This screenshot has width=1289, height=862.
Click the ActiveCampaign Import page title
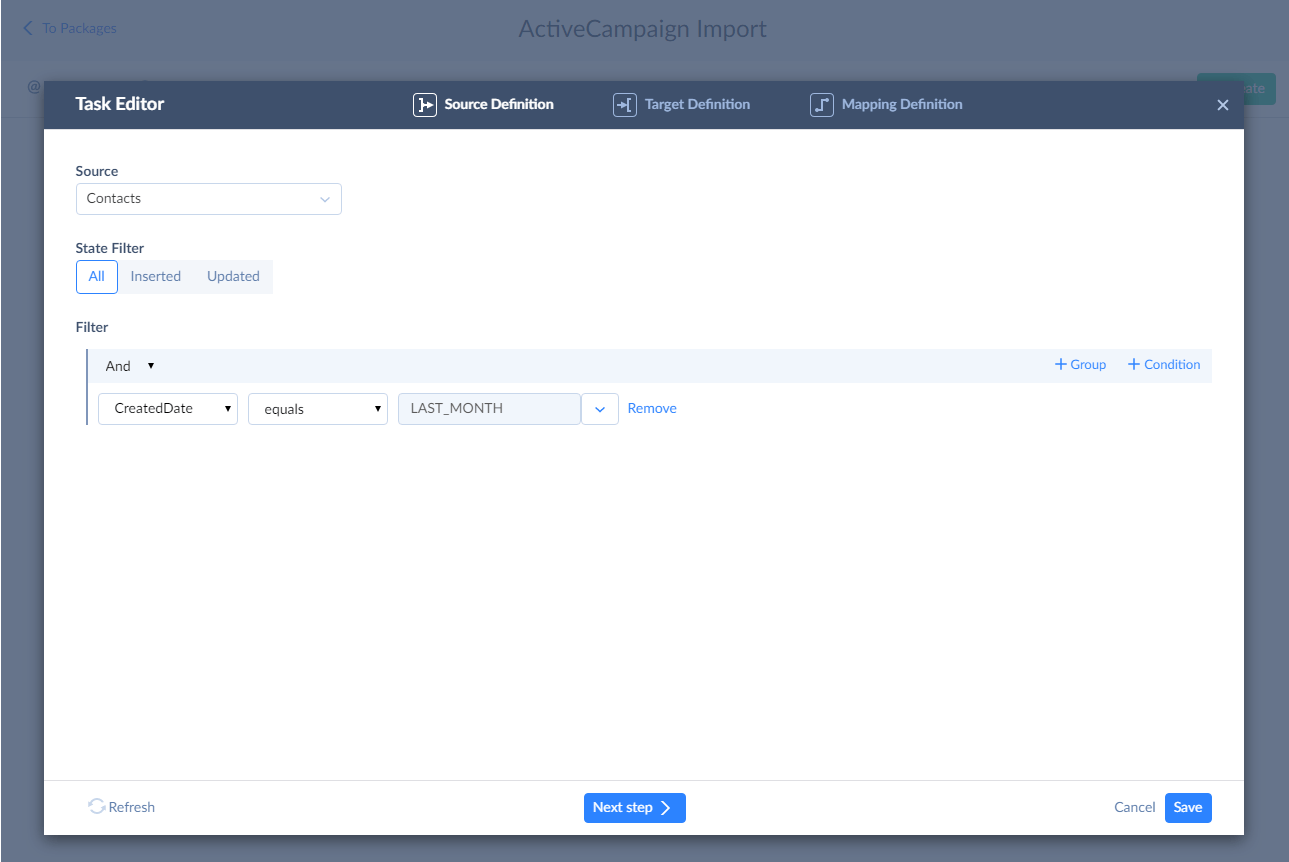[x=643, y=29]
